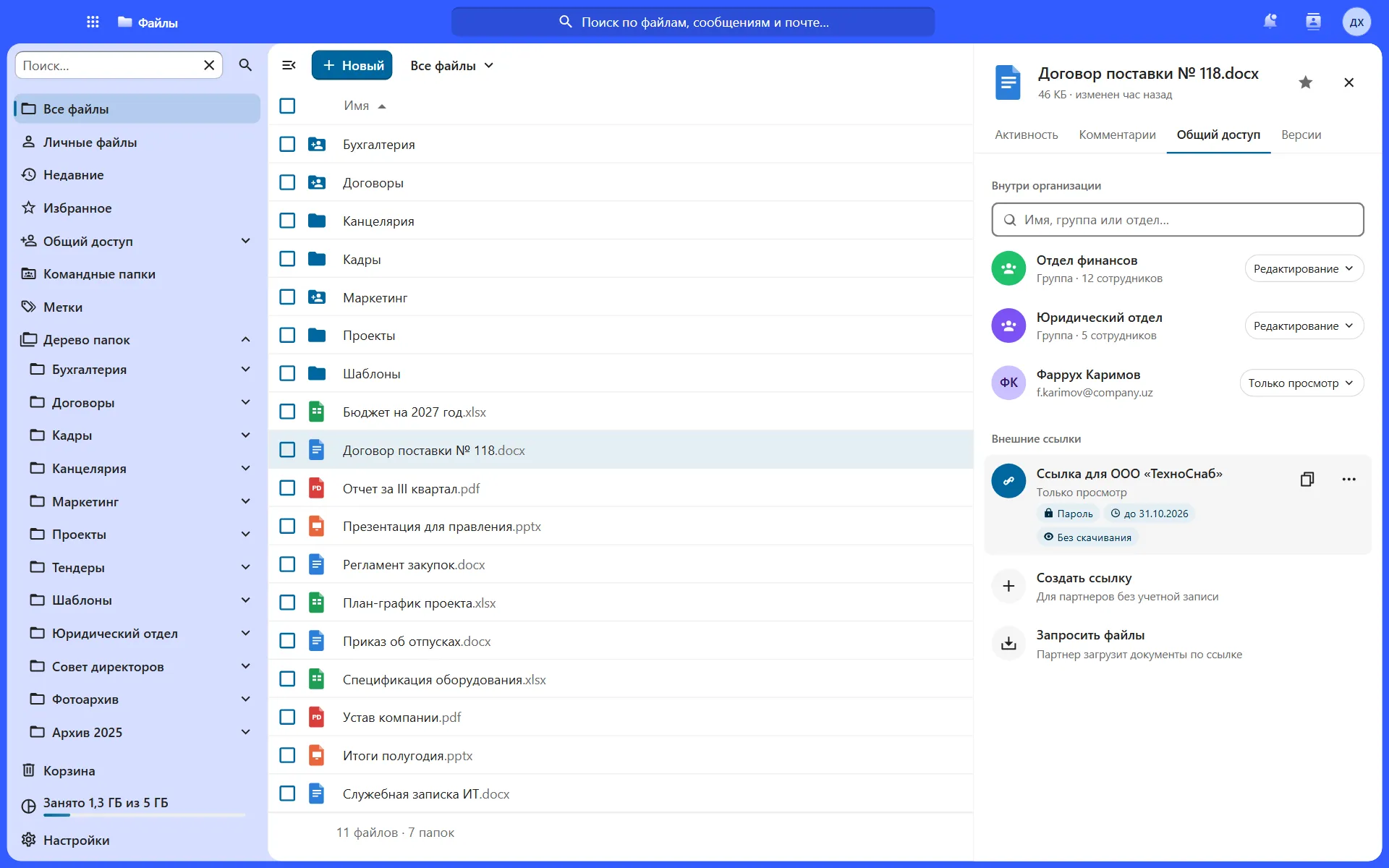Switch to the Комментарии tab
The width and height of the screenshot is (1389, 868).
click(1117, 135)
